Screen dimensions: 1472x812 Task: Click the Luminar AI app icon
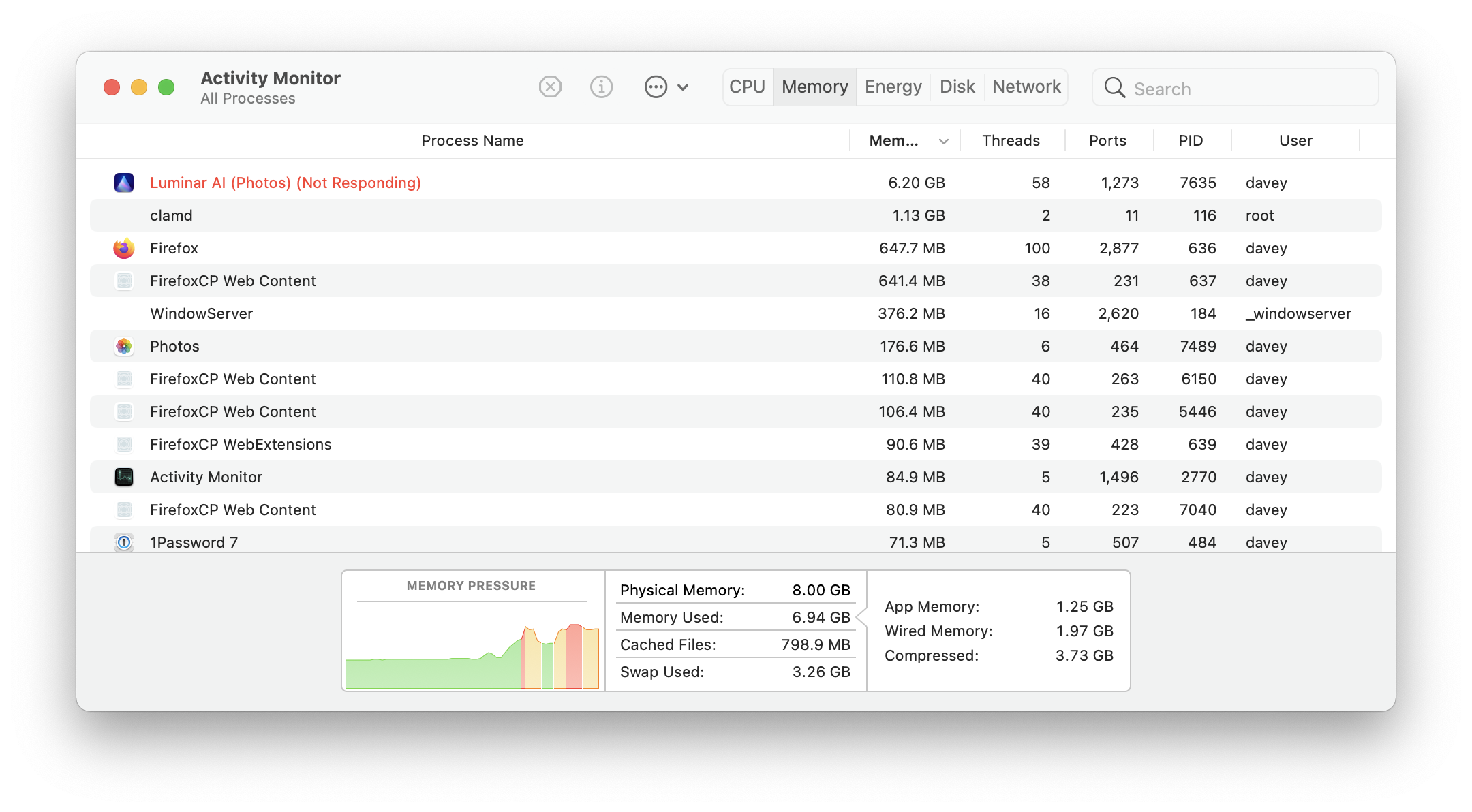coord(124,183)
